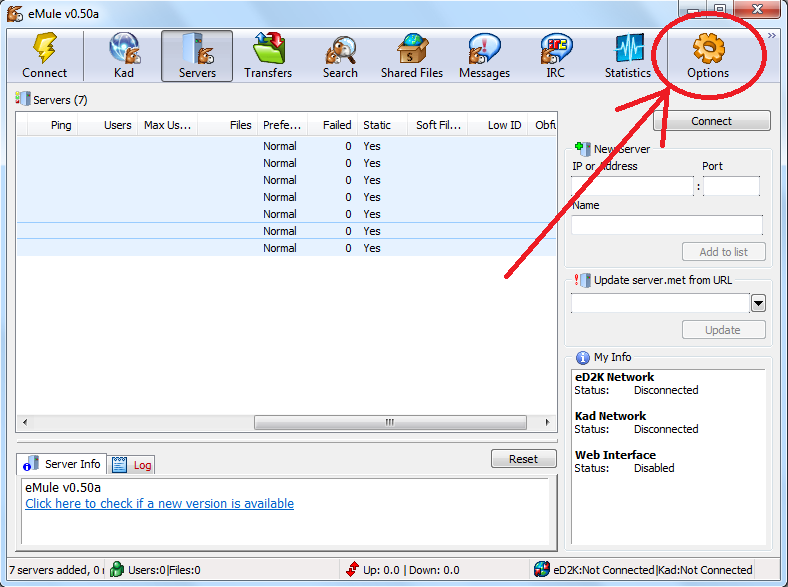Click the up/down transfer arrows icon
This screenshot has width=788, height=587.
(352, 569)
